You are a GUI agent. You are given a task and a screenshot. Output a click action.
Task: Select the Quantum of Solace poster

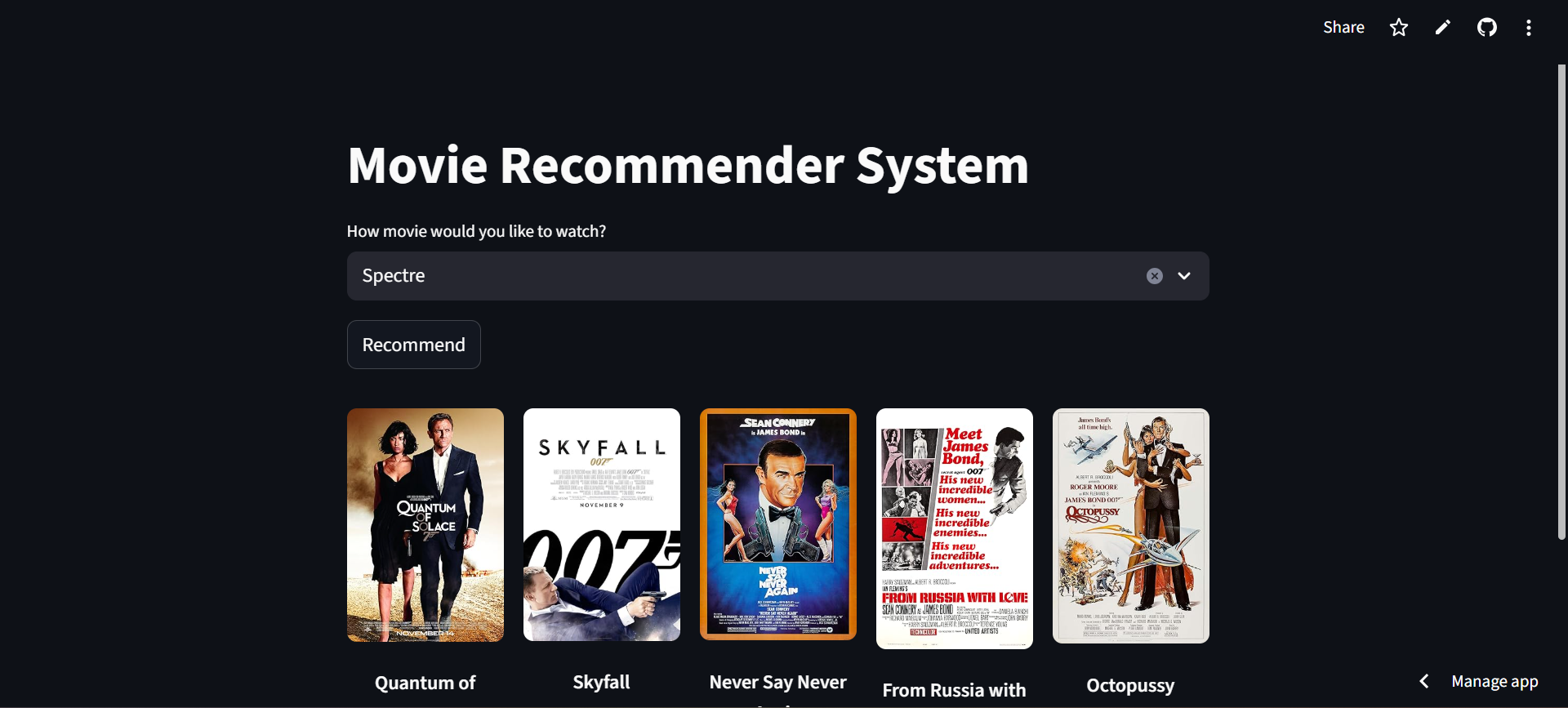click(425, 525)
